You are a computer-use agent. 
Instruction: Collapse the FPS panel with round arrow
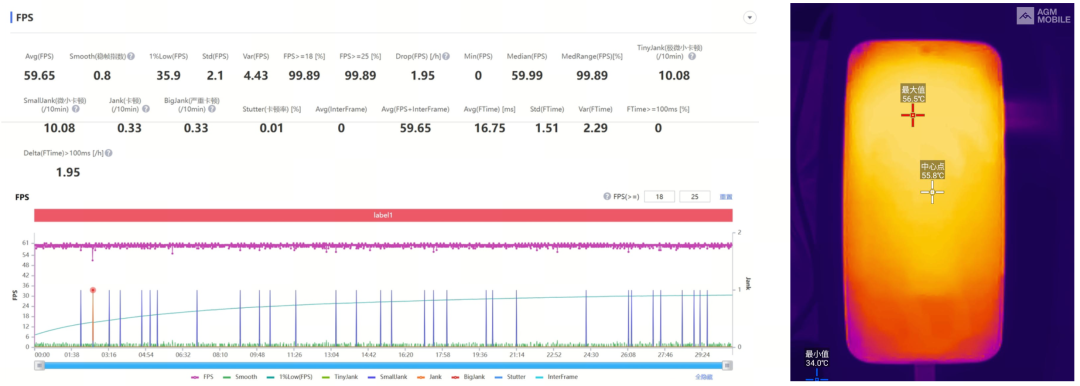click(750, 18)
